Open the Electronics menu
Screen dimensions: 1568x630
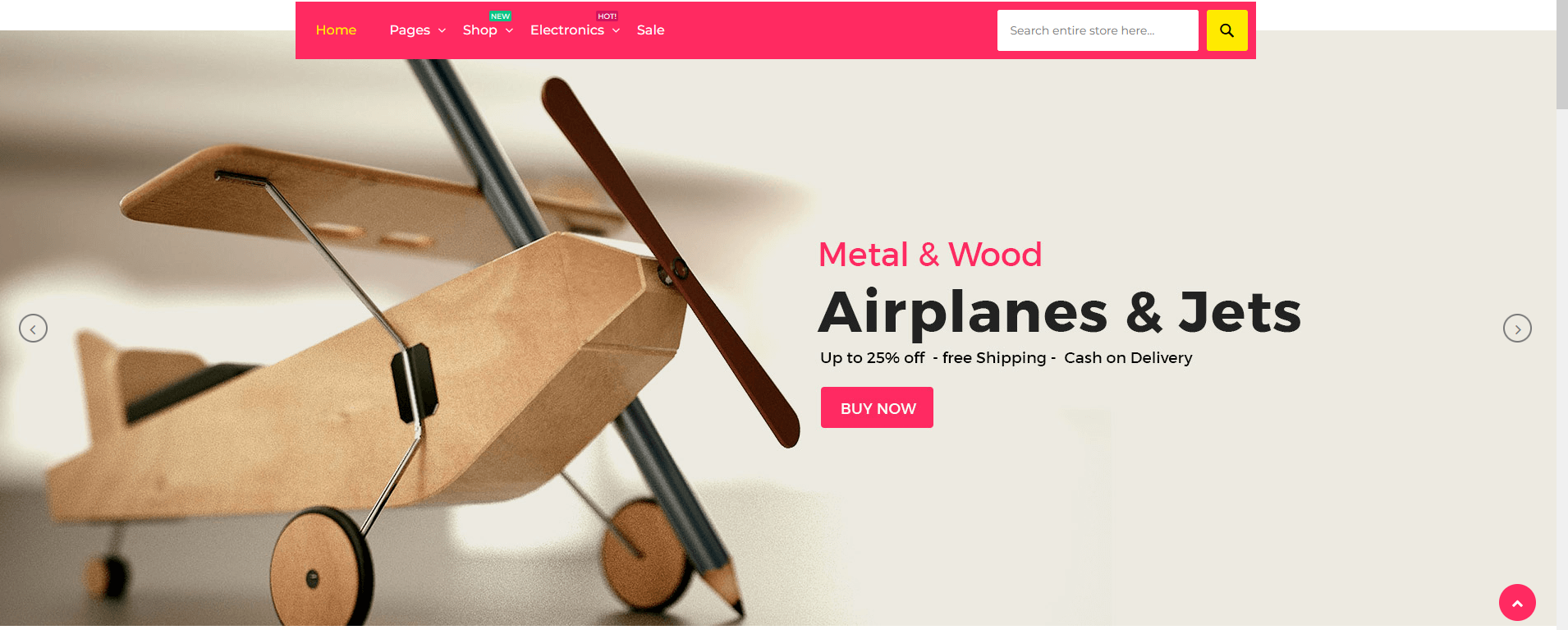click(x=566, y=30)
